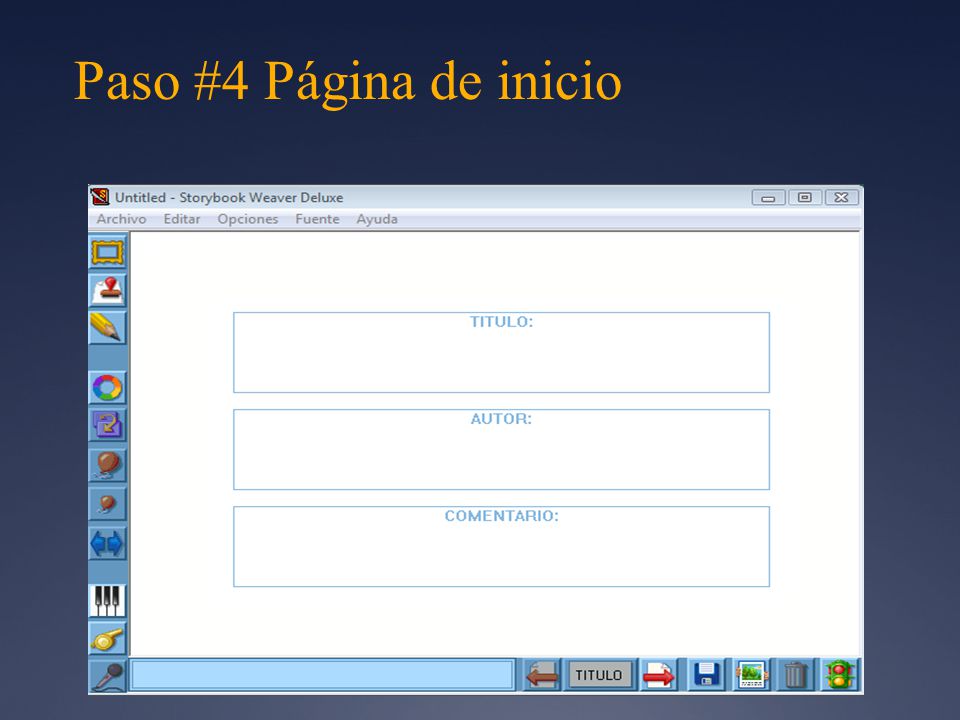Image resolution: width=960 pixels, height=720 pixels.
Task: Click the traffic light exit icon
Action: click(x=840, y=675)
